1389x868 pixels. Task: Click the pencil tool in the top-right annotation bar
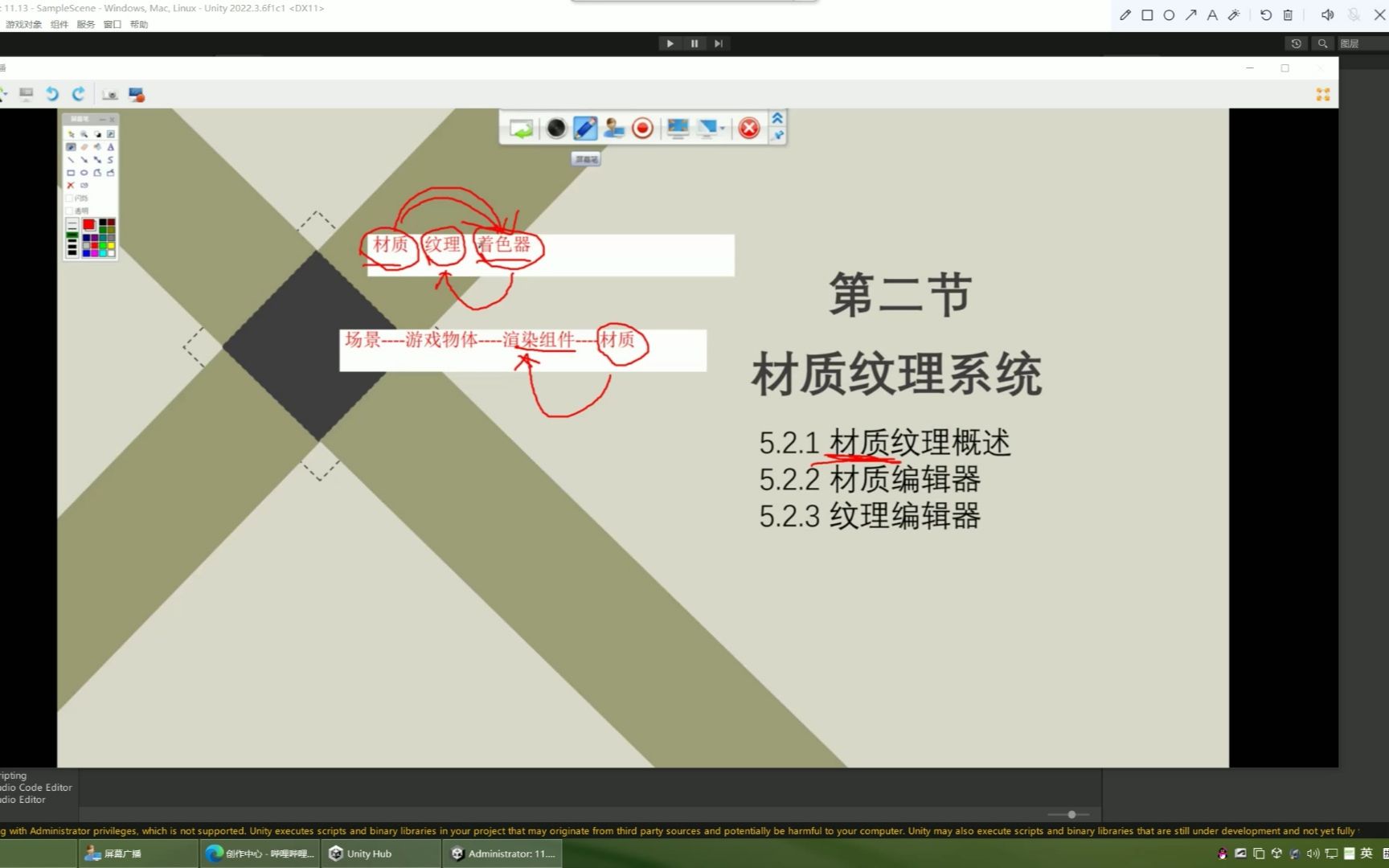pyautogui.click(x=1125, y=14)
